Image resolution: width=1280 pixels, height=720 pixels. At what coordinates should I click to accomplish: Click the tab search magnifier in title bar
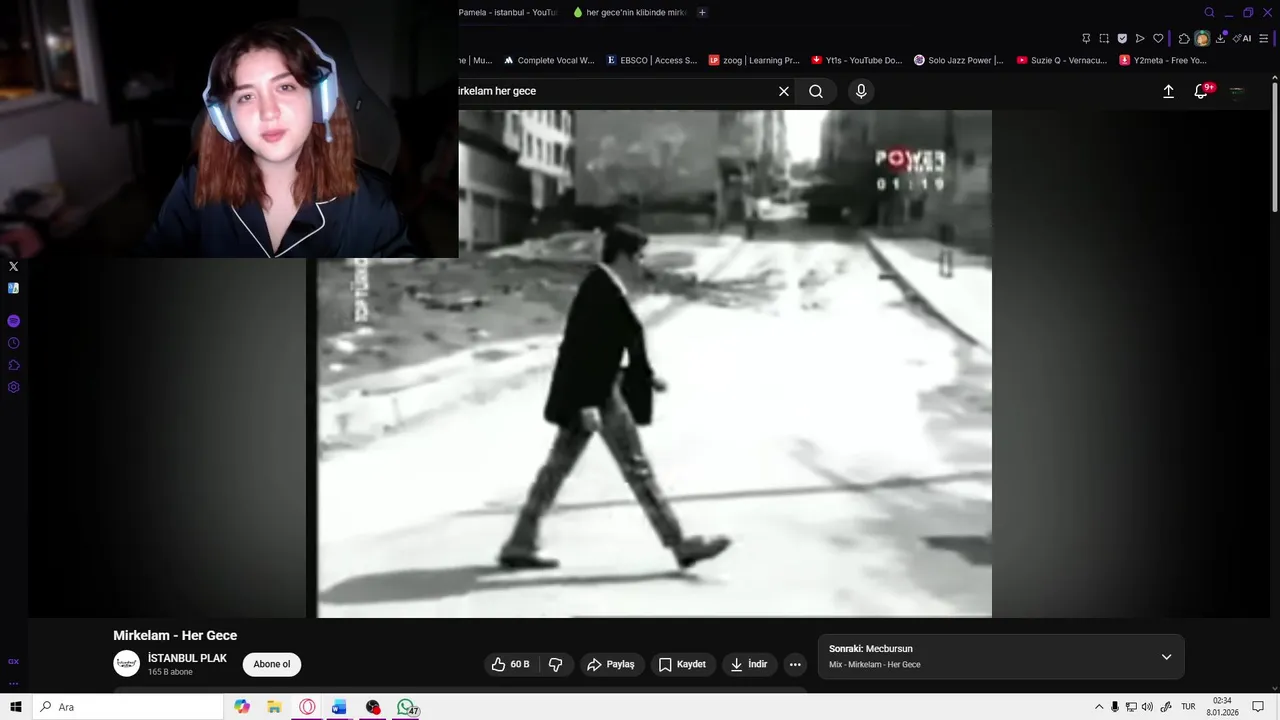click(1209, 12)
